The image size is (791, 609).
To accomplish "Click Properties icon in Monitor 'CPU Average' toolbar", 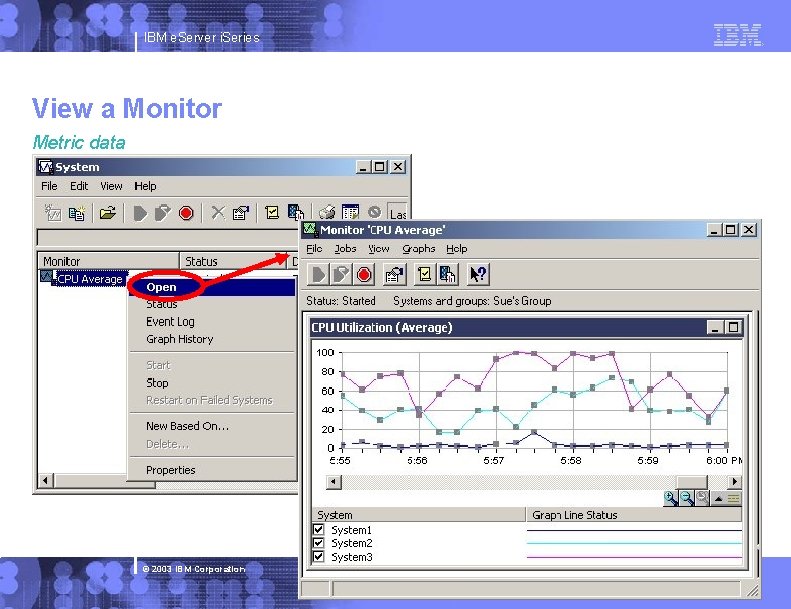I will [x=394, y=274].
